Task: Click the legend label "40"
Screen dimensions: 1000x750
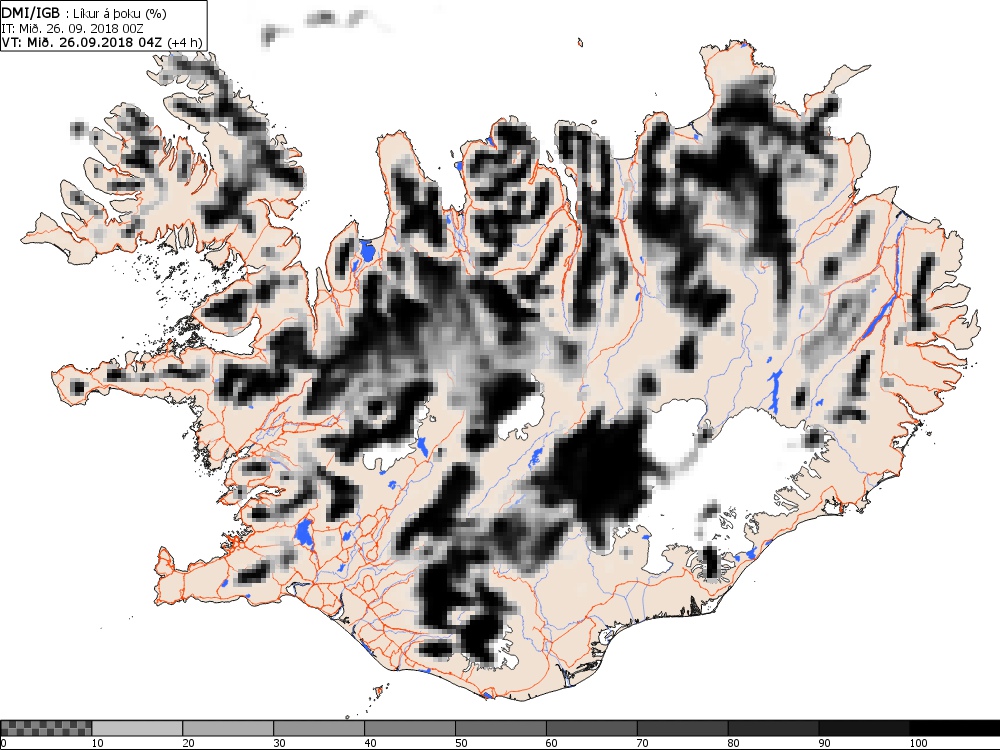Action: pyautogui.click(x=370, y=743)
